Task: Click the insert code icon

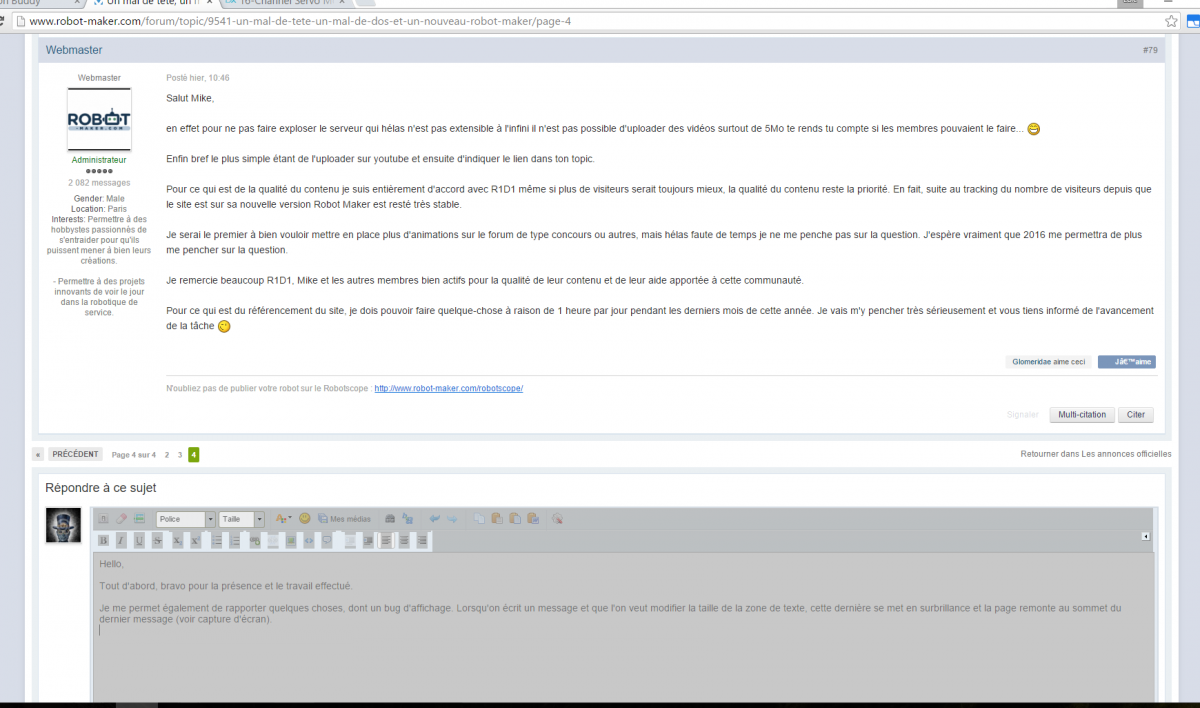Action: (x=309, y=540)
